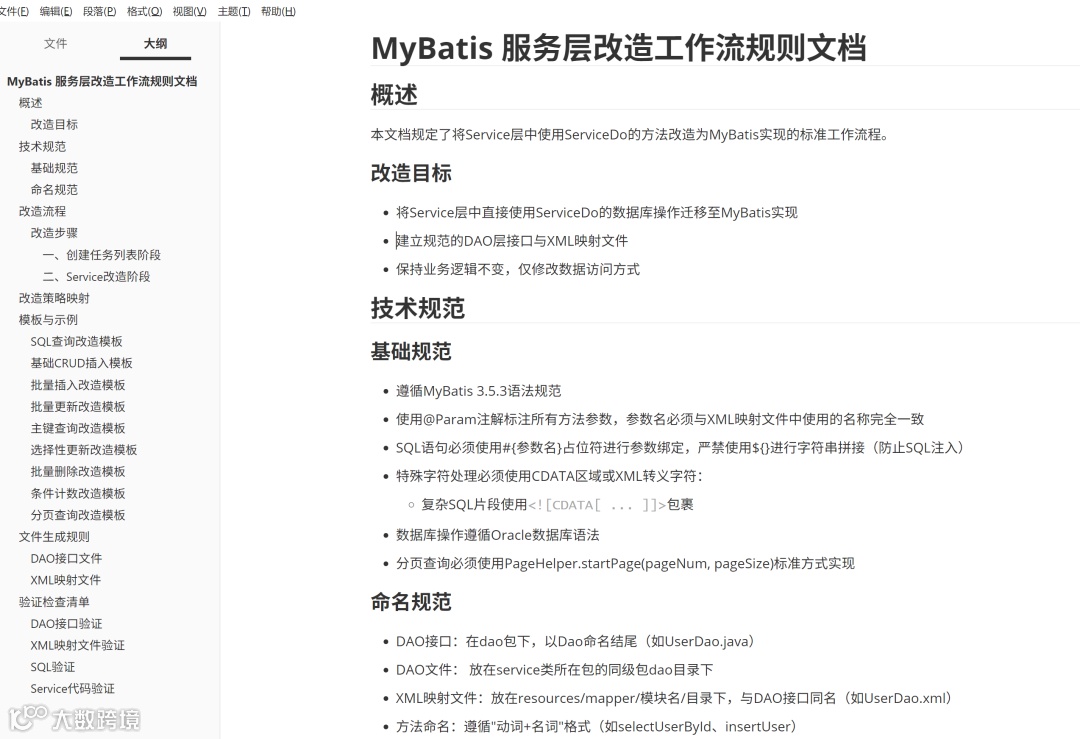Click the bullet starting 特殊字符处理必须使用CDATA
The height and width of the screenshot is (739, 1080).
[x=549, y=476]
